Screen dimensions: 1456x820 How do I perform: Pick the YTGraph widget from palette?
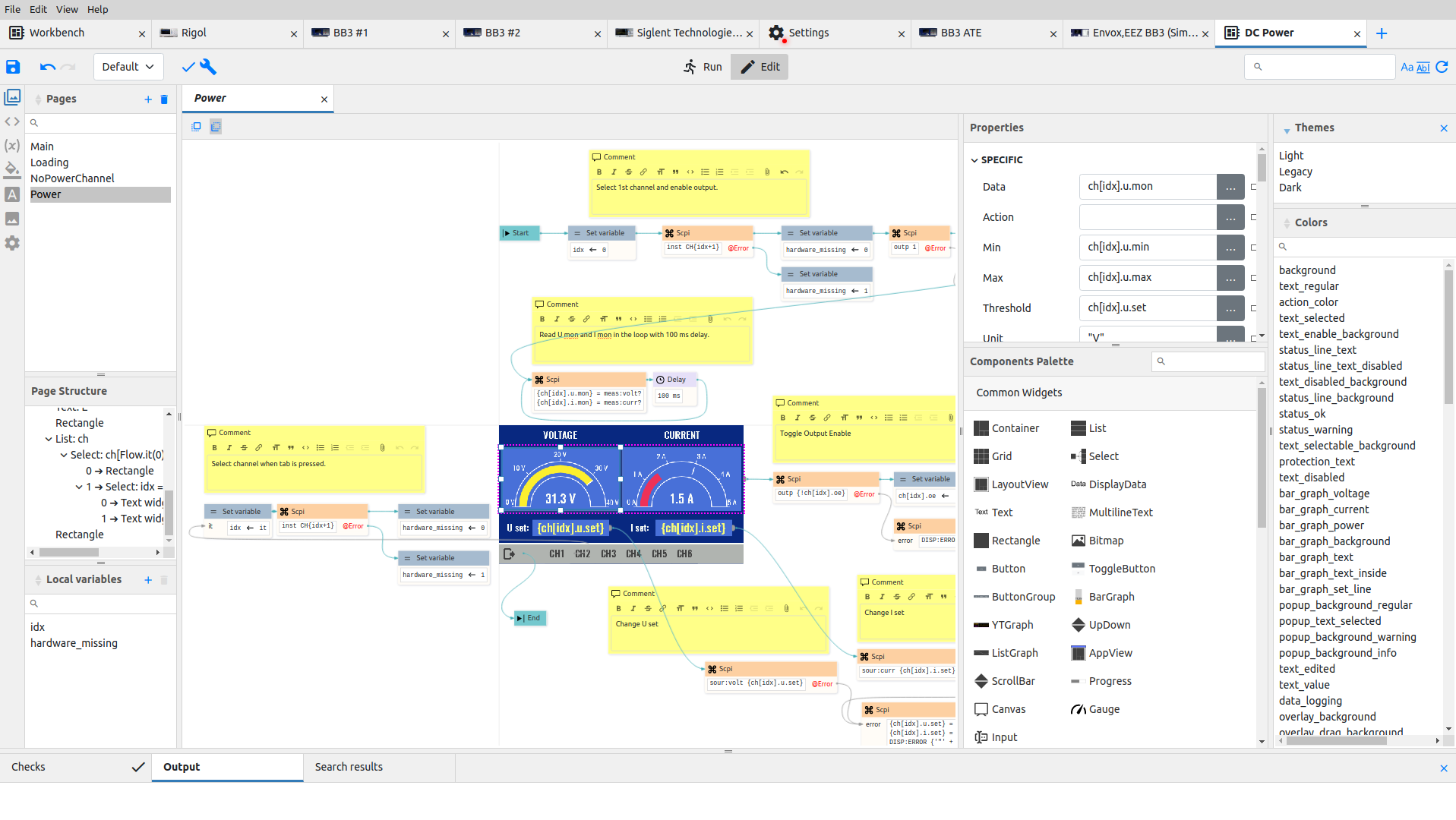coord(1003,625)
